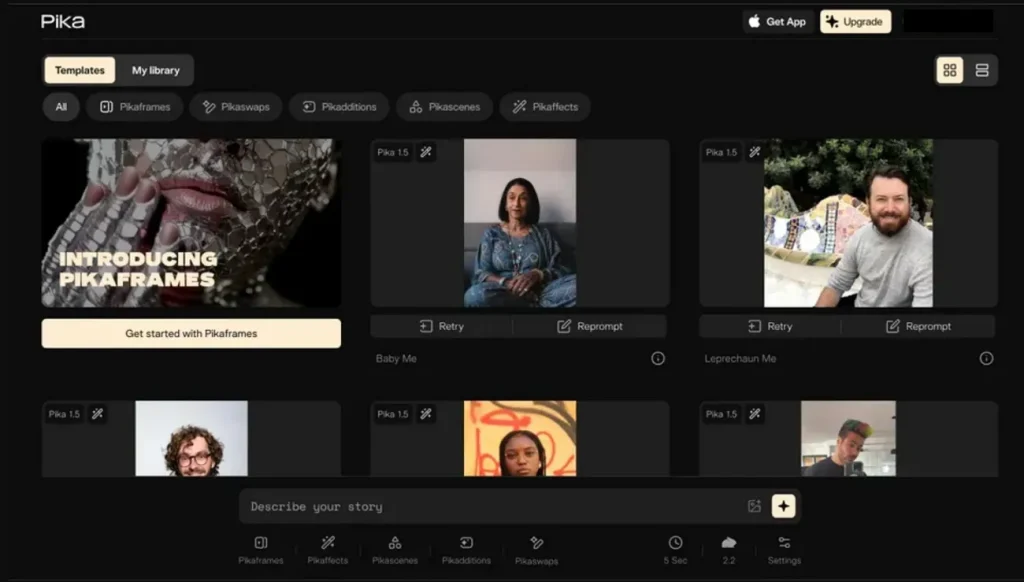This screenshot has width=1024, height=582.
Task: Choose Pikadditions tool in bottom toolbar
Action: 466,549
